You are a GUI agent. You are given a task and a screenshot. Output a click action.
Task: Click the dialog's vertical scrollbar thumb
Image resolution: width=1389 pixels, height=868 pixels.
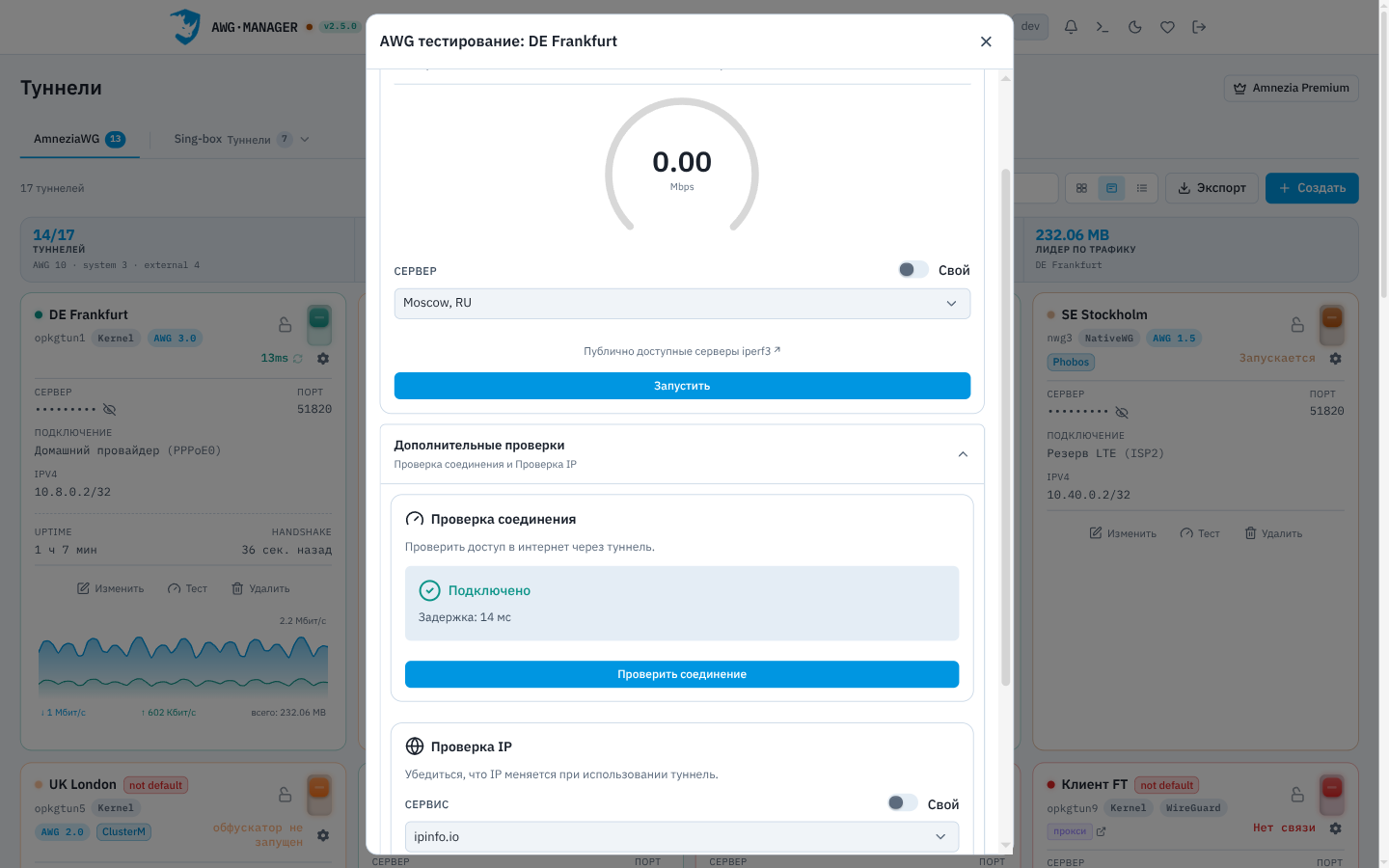click(x=1006, y=427)
